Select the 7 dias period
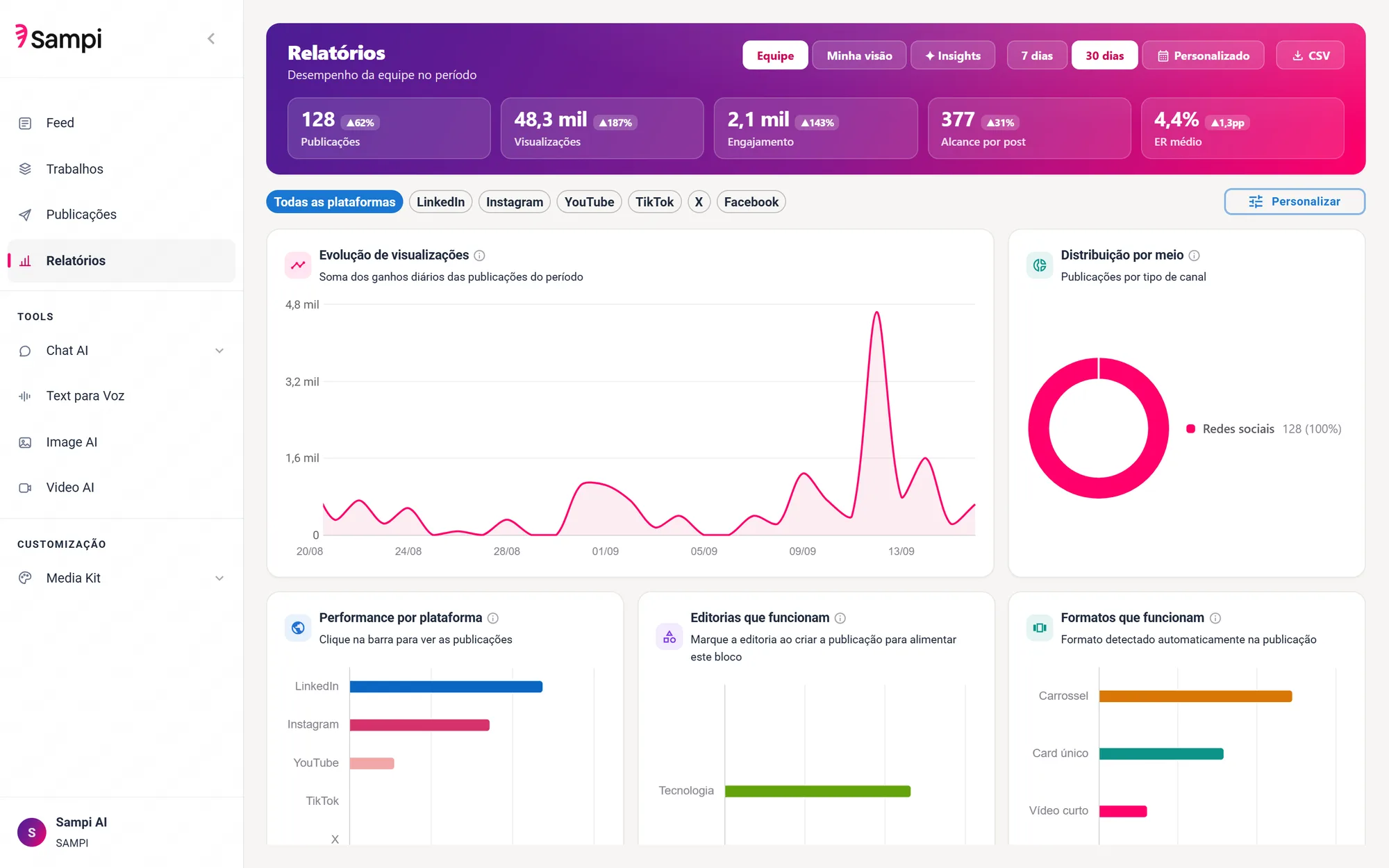 (x=1037, y=56)
